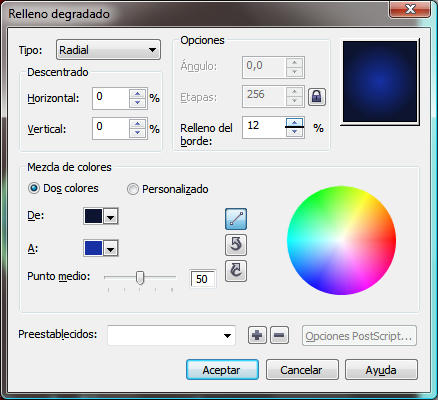The width and height of the screenshot is (438, 400).
Task: Increase Horizontal offset with up arrow
Action: pos(137,94)
